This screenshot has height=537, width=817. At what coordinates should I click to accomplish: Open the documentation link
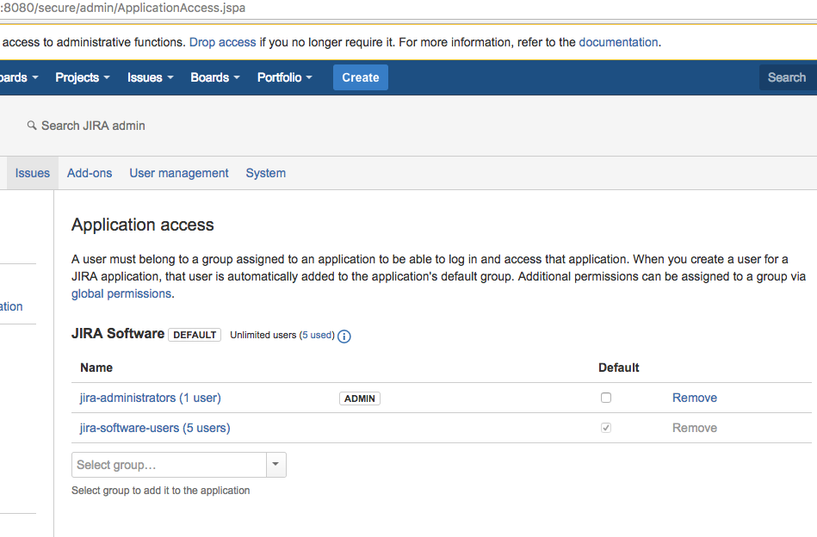[x=618, y=42]
